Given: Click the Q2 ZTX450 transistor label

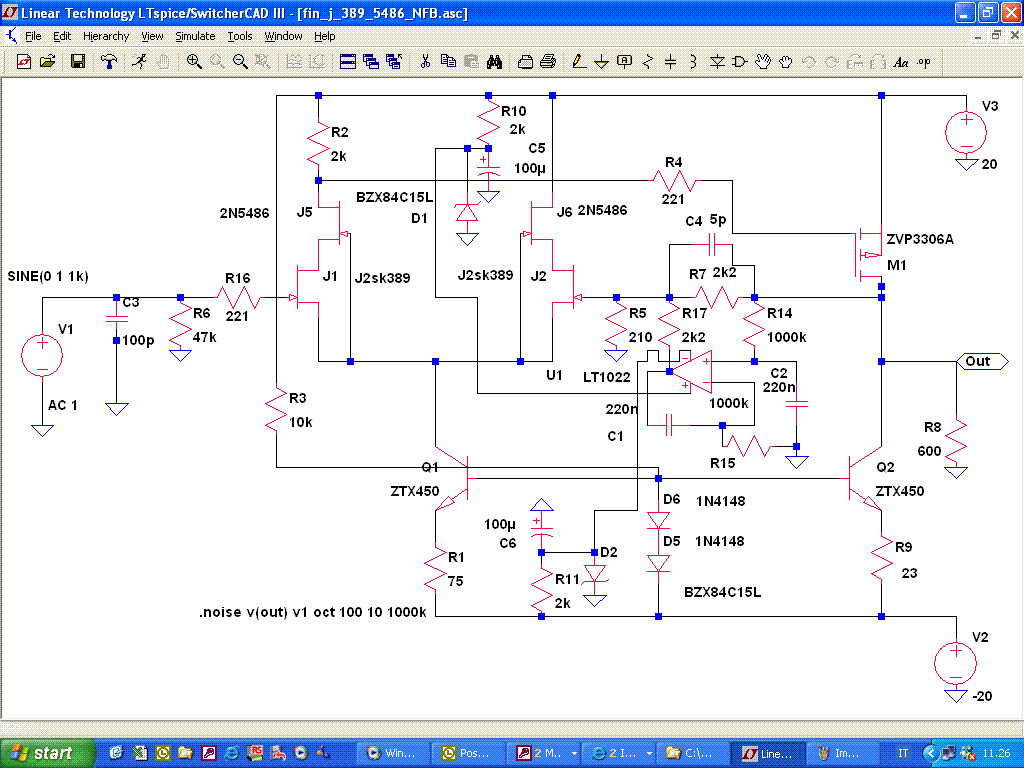Looking at the screenshot, I should [899, 491].
